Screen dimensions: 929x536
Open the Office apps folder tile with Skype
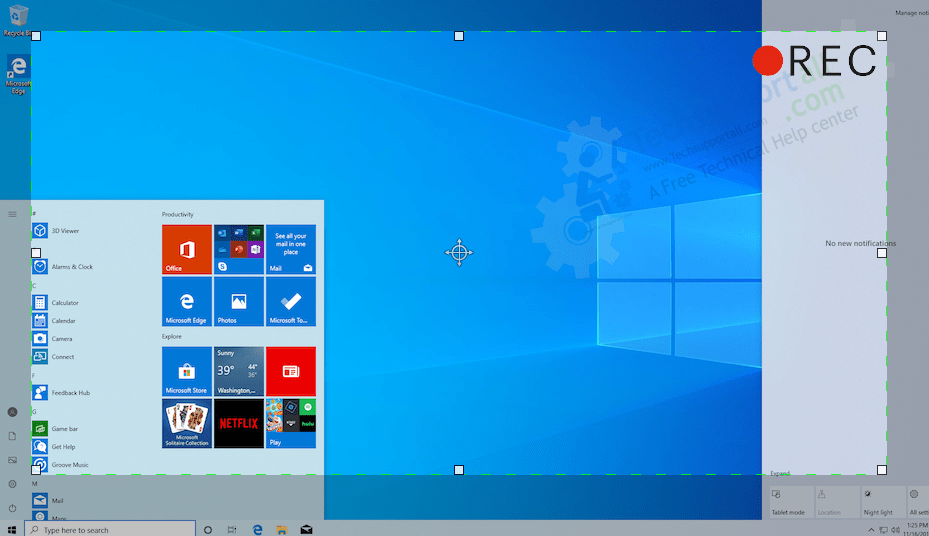click(239, 249)
